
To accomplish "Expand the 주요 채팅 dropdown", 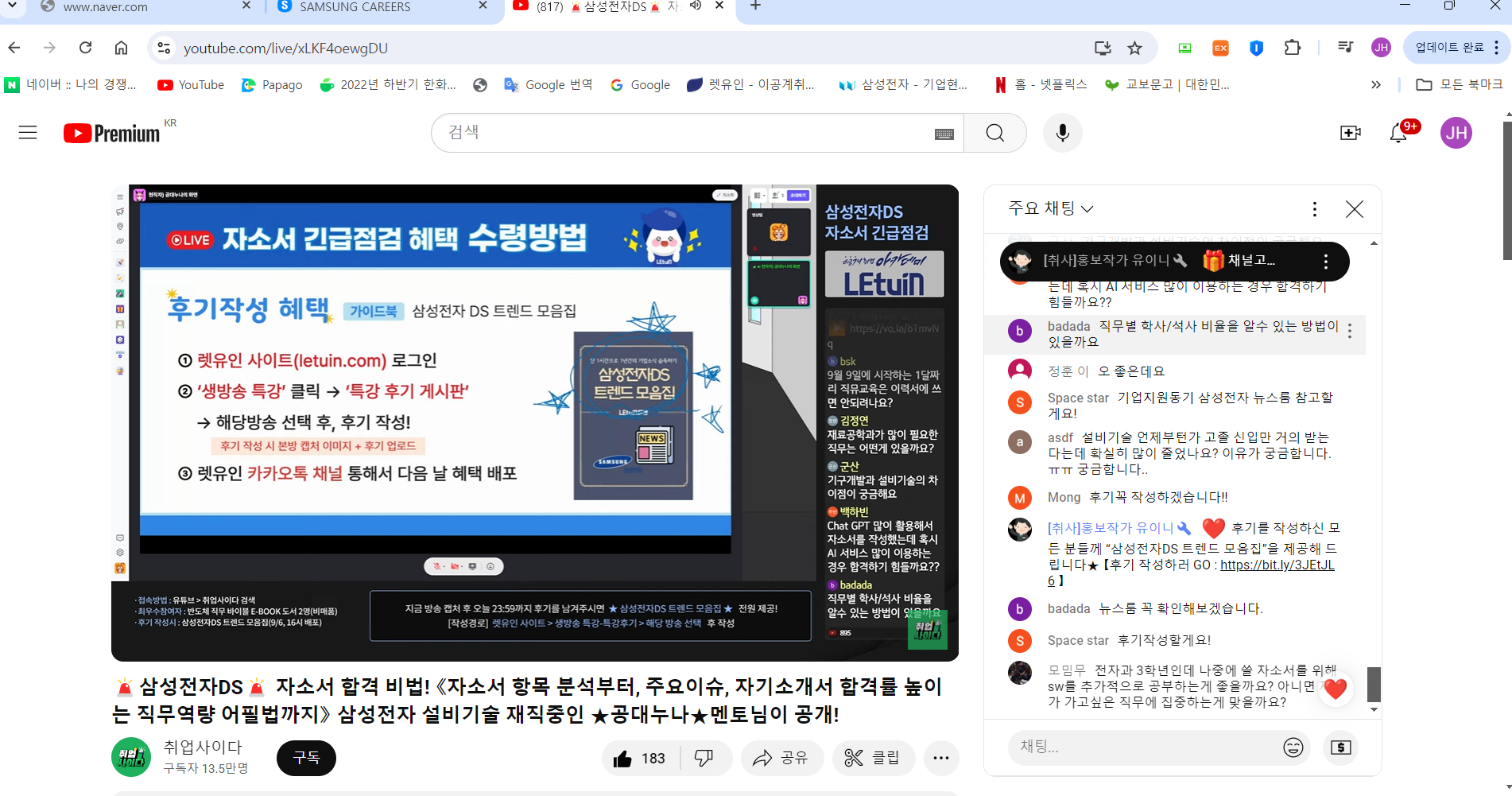I will (1051, 208).
